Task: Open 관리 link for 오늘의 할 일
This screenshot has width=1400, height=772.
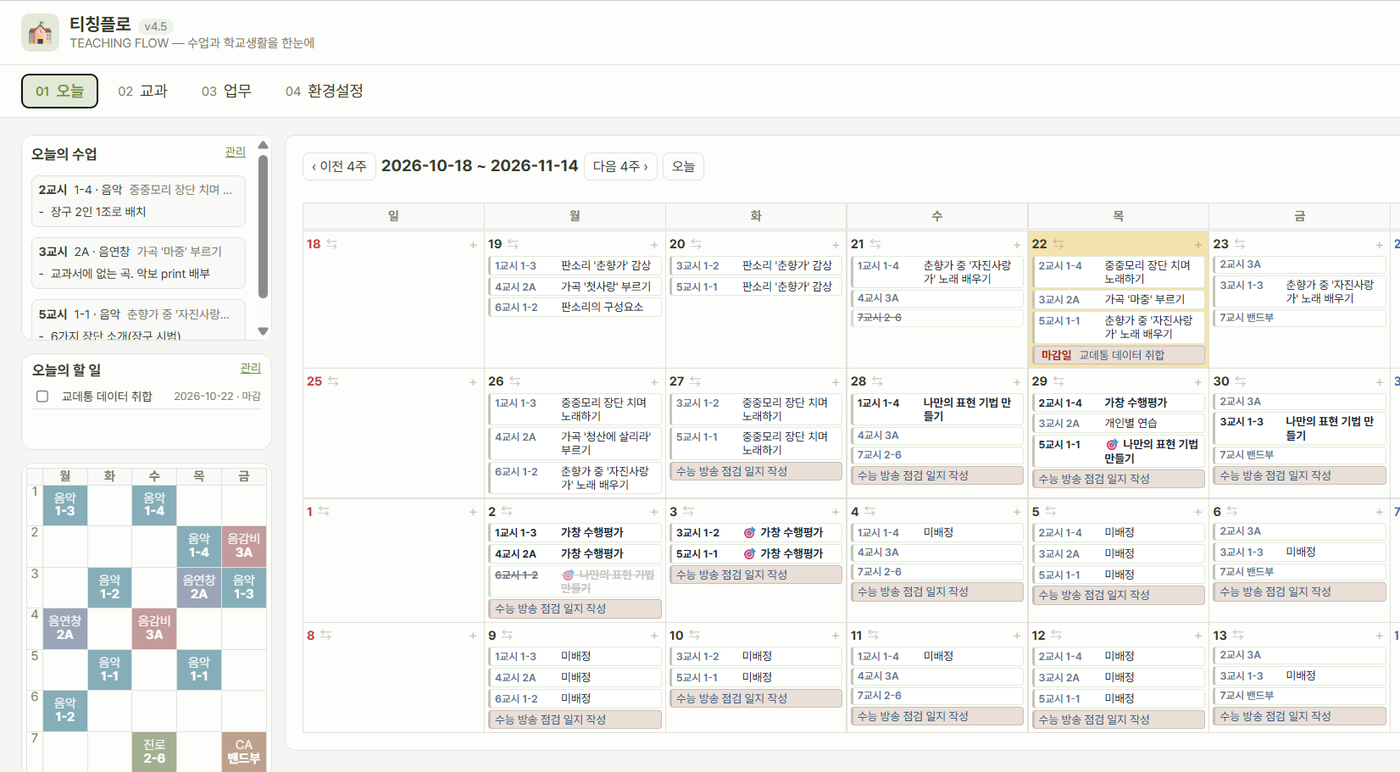Action: click(250, 368)
